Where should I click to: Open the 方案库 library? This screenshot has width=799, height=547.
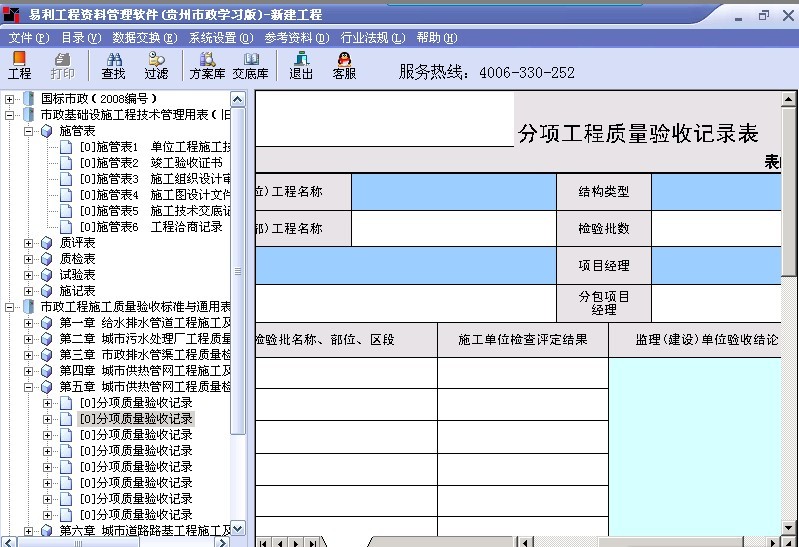207,66
